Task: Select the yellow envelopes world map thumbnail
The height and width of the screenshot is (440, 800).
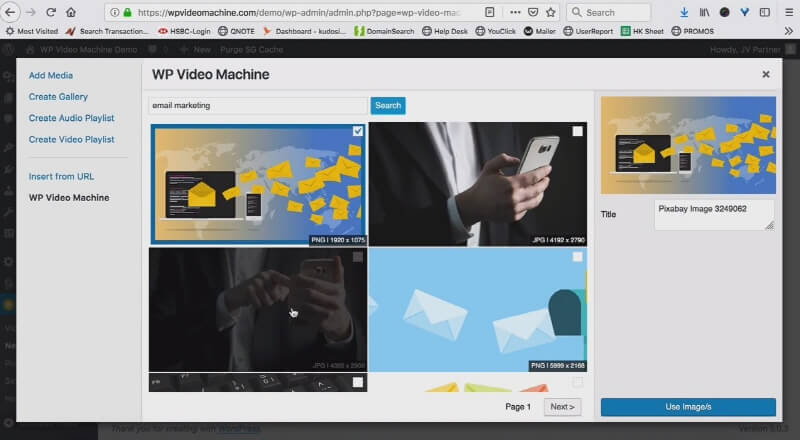Action: pos(258,185)
